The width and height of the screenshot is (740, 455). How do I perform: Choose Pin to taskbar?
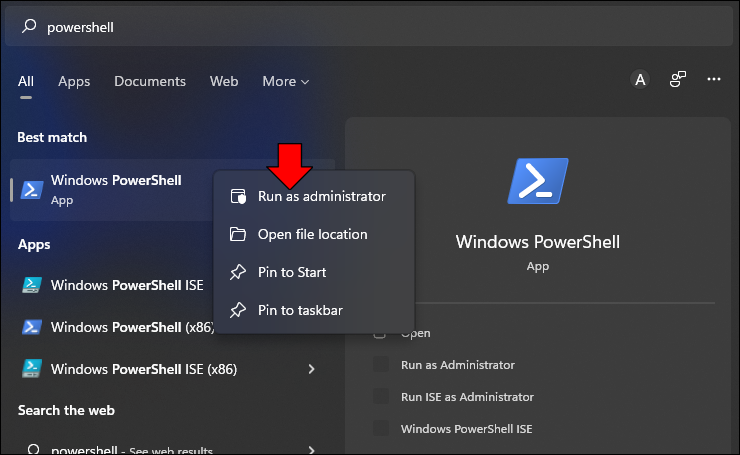(x=314, y=310)
